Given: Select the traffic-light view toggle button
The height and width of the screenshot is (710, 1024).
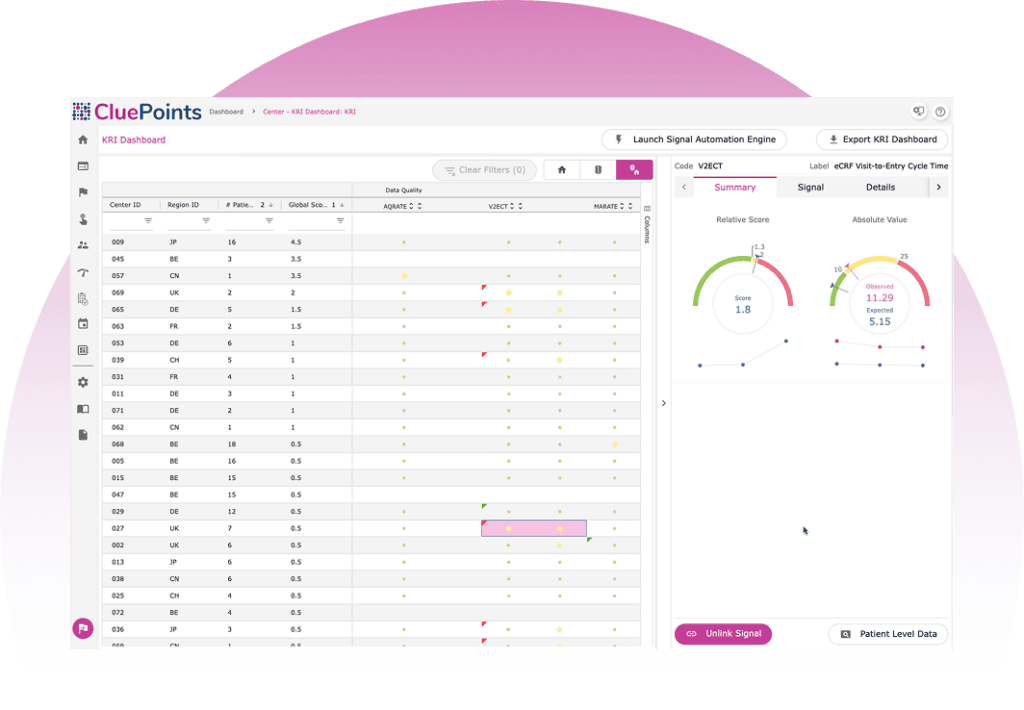Looking at the screenshot, I should (598, 170).
